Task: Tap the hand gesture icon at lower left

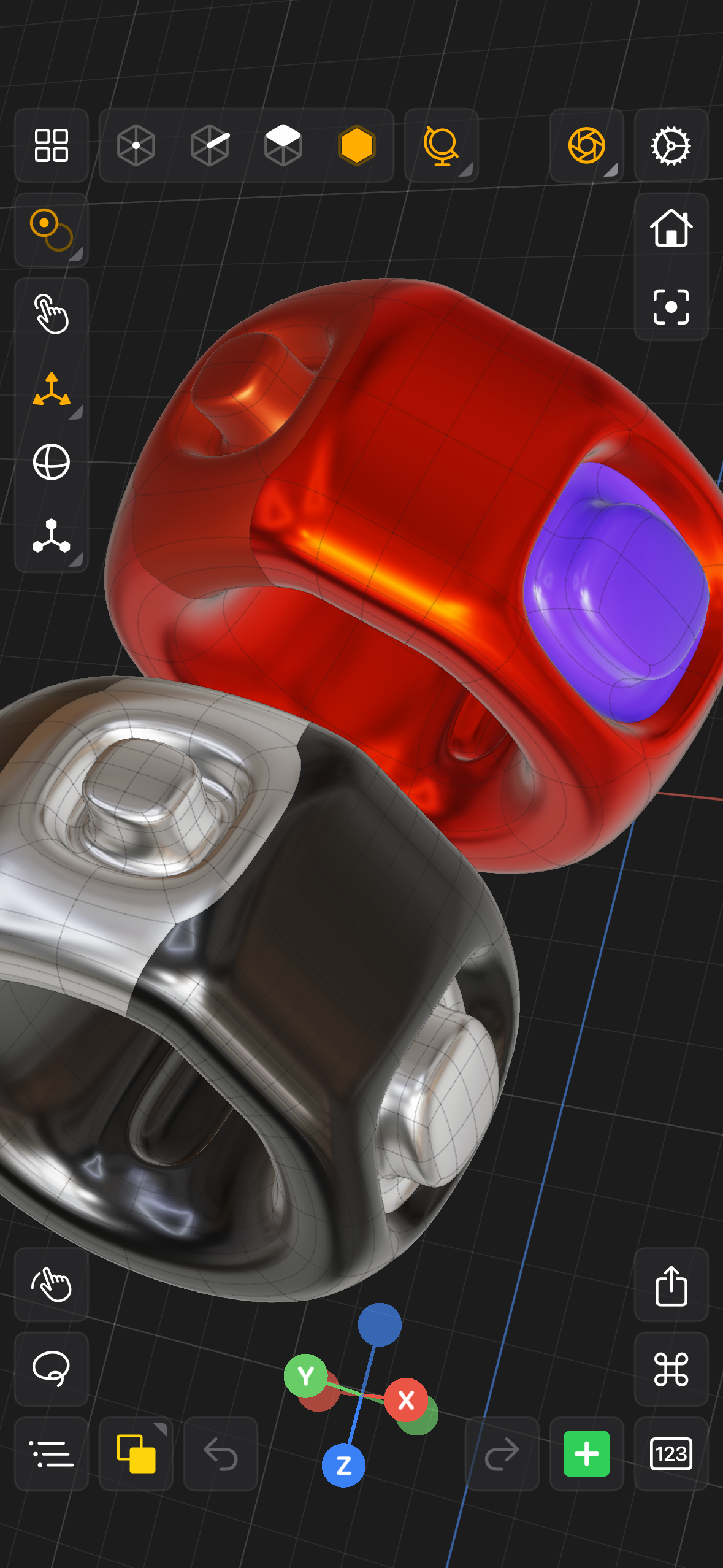Action: point(52,1284)
